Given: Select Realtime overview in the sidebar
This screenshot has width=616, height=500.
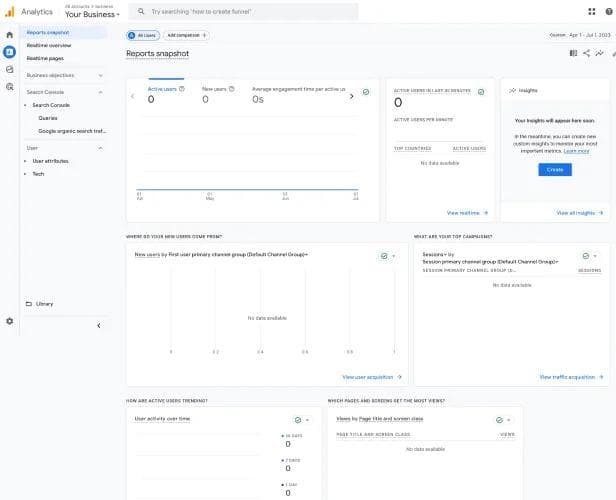Looking at the screenshot, I should pyautogui.click(x=48, y=45).
